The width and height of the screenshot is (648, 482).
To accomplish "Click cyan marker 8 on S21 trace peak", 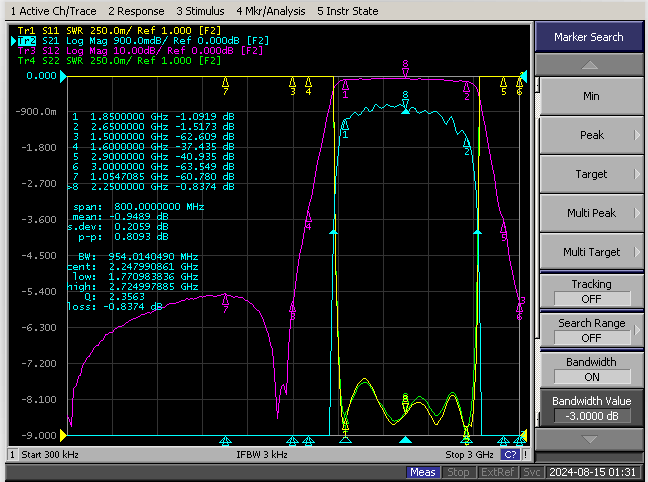I will (405, 102).
